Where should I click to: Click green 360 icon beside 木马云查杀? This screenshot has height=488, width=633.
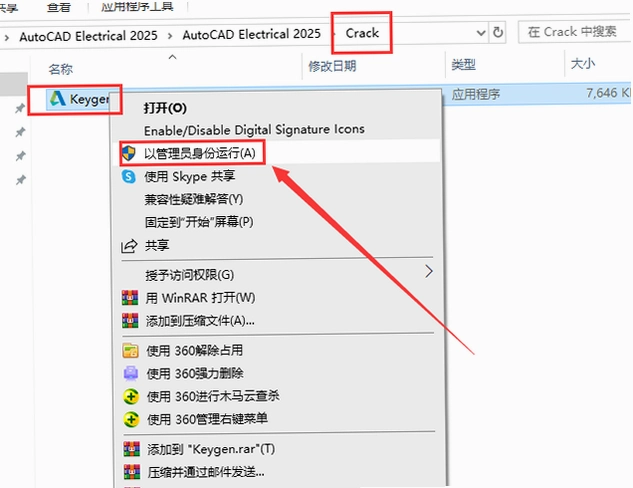tap(131, 397)
